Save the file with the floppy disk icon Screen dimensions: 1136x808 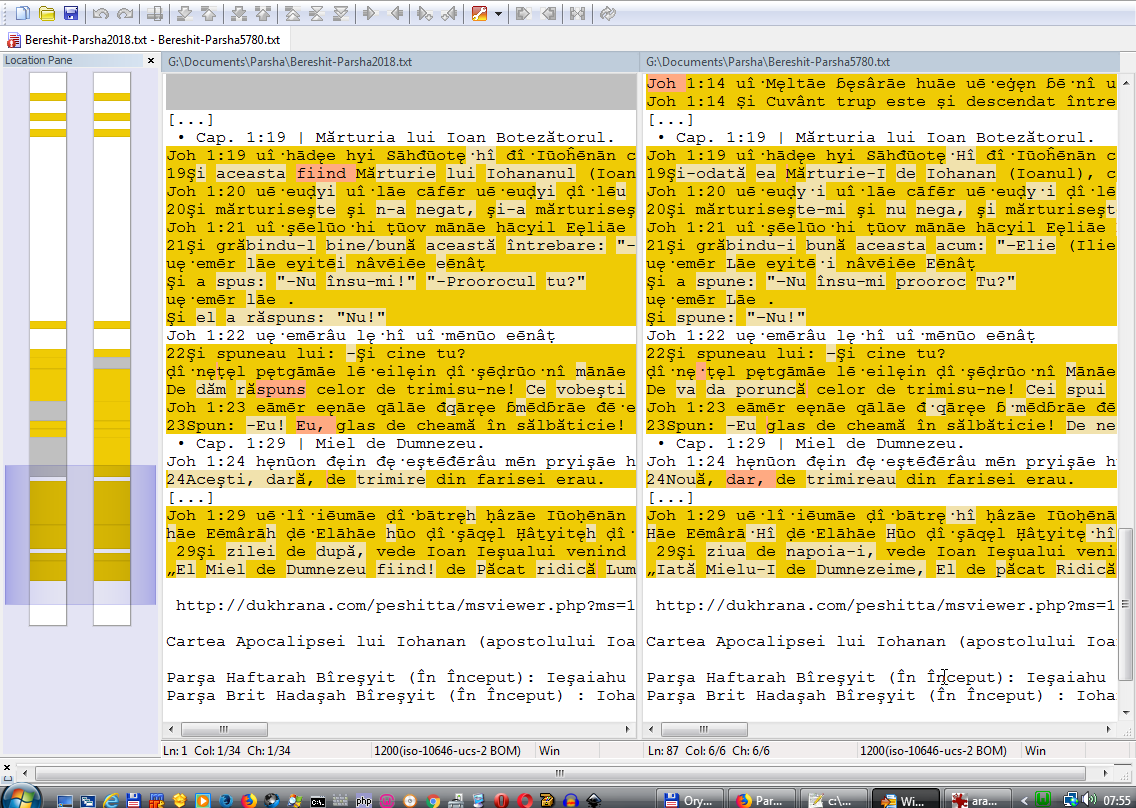[x=71, y=14]
